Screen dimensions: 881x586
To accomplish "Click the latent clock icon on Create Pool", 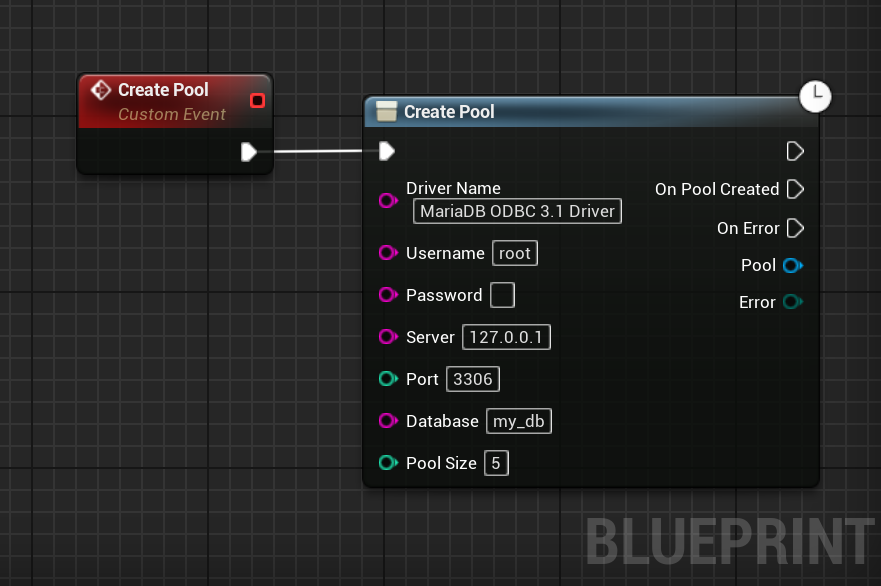I will (x=815, y=96).
